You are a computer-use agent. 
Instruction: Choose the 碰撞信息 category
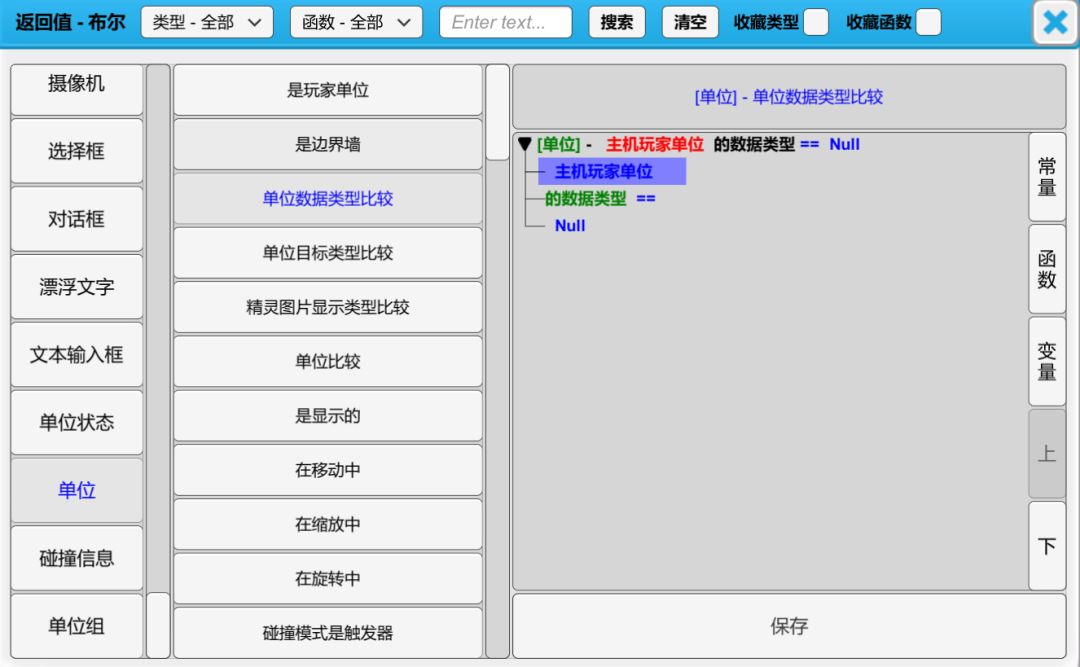click(x=77, y=558)
